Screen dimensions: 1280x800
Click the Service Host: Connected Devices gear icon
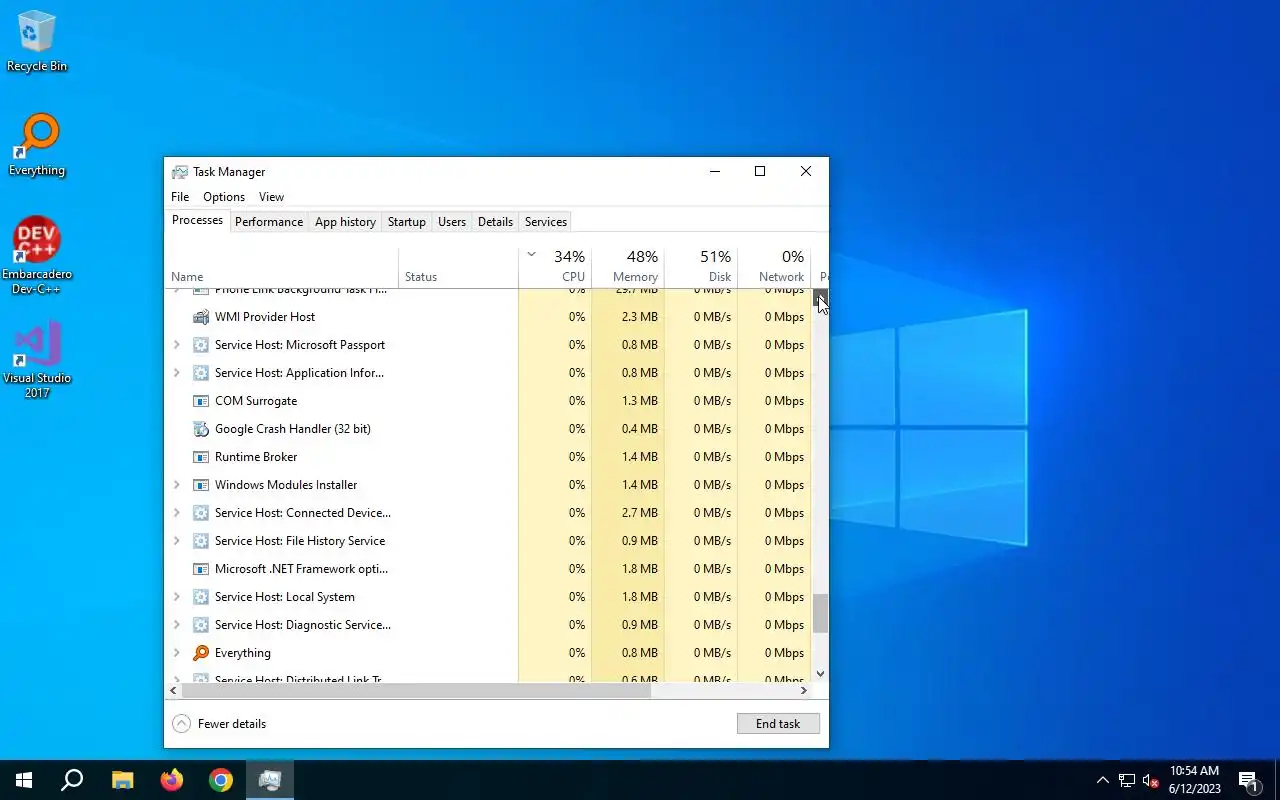pos(200,513)
